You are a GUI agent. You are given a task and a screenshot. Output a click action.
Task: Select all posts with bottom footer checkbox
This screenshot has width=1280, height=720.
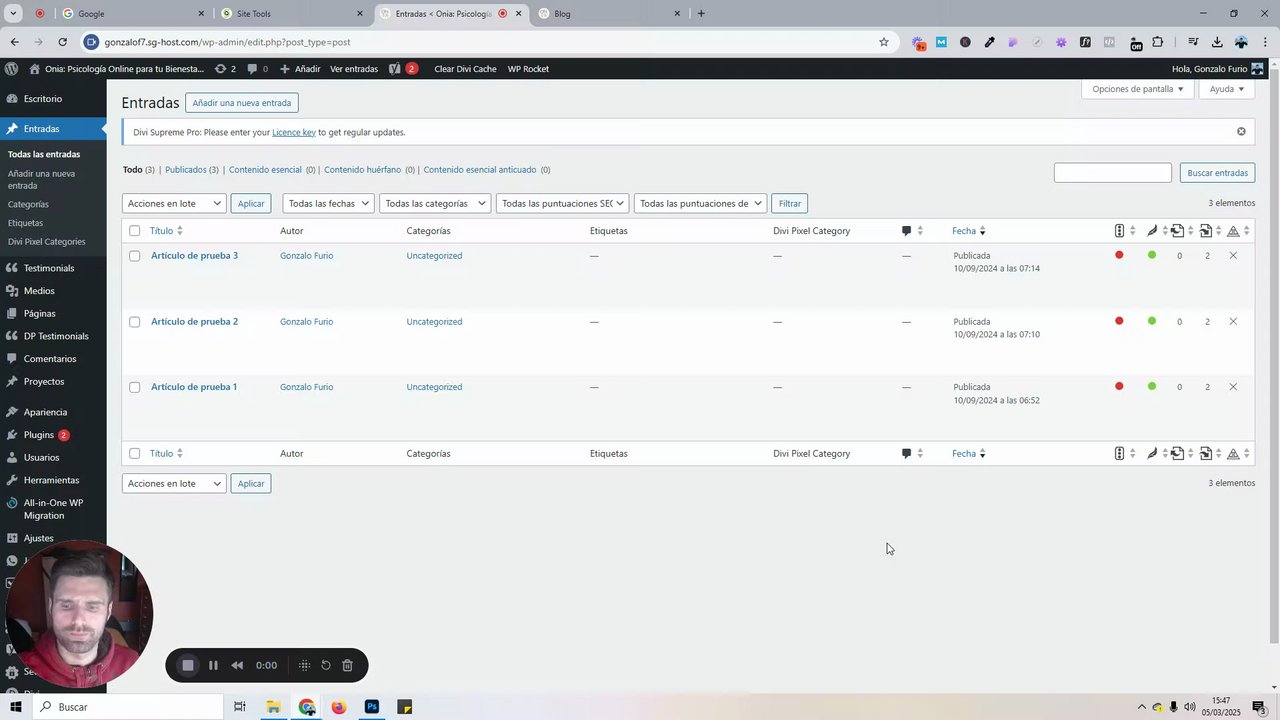[135, 454]
